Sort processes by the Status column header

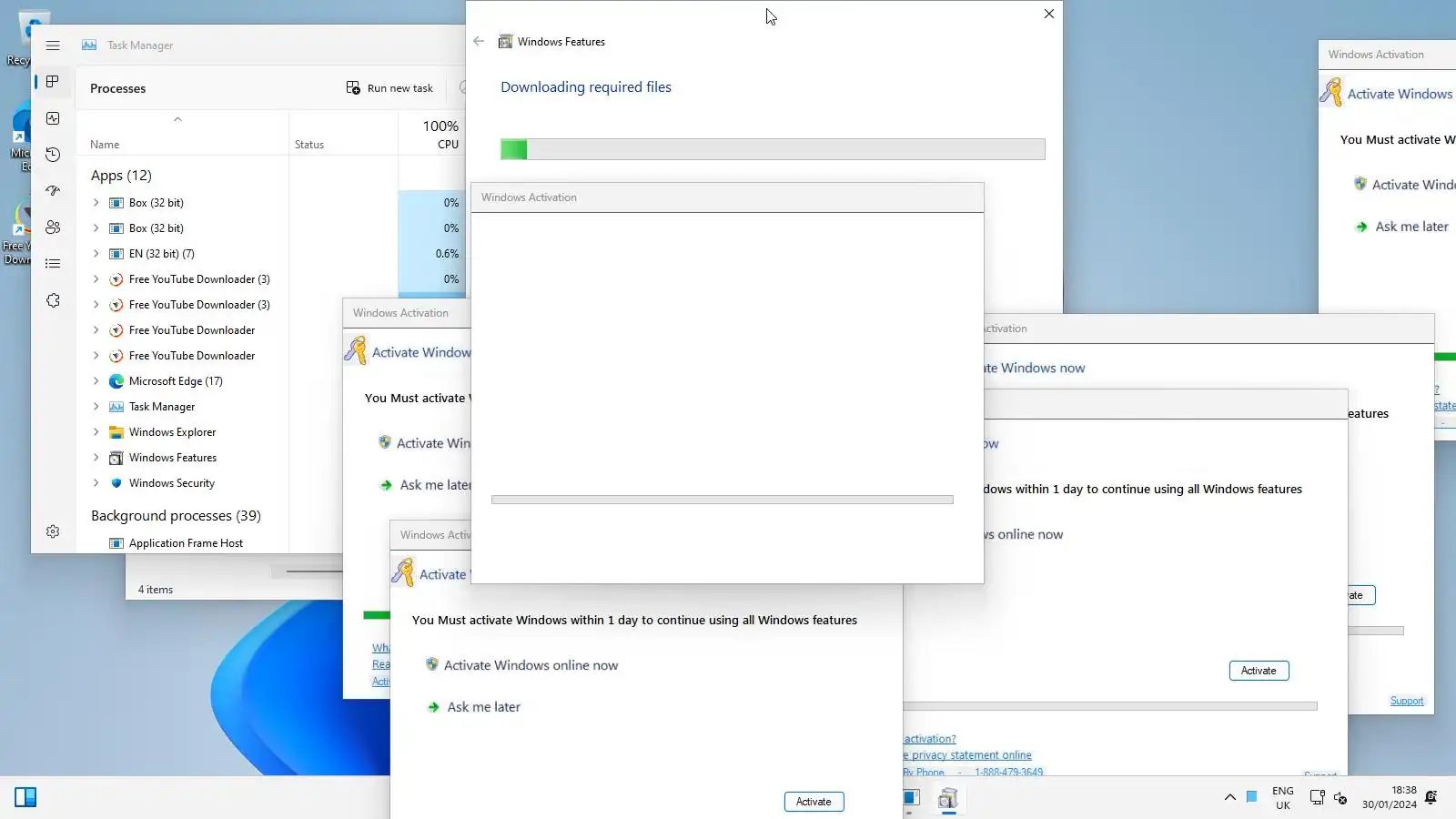[309, 145]
